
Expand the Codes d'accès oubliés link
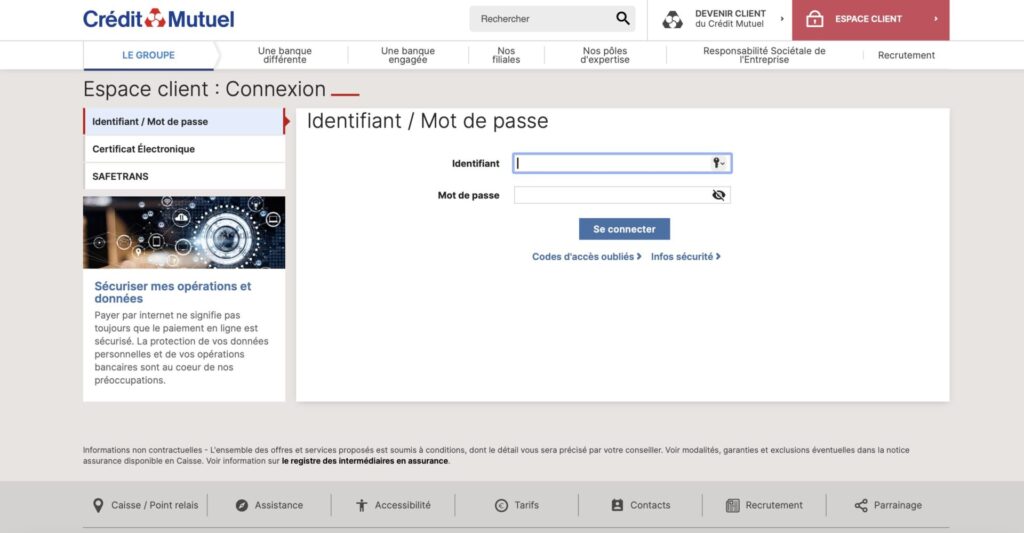(x=586, y=257)
